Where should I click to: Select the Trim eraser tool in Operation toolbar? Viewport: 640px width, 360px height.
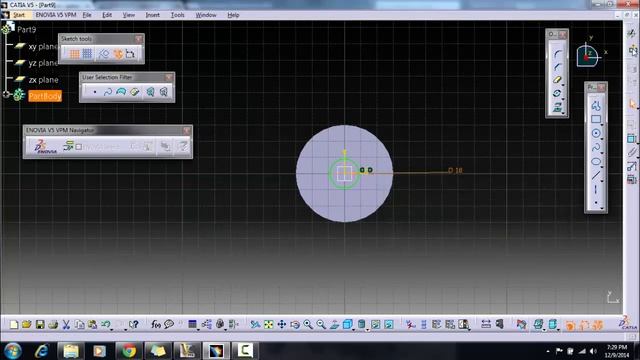pyautogui.click(x=557, y=80)
